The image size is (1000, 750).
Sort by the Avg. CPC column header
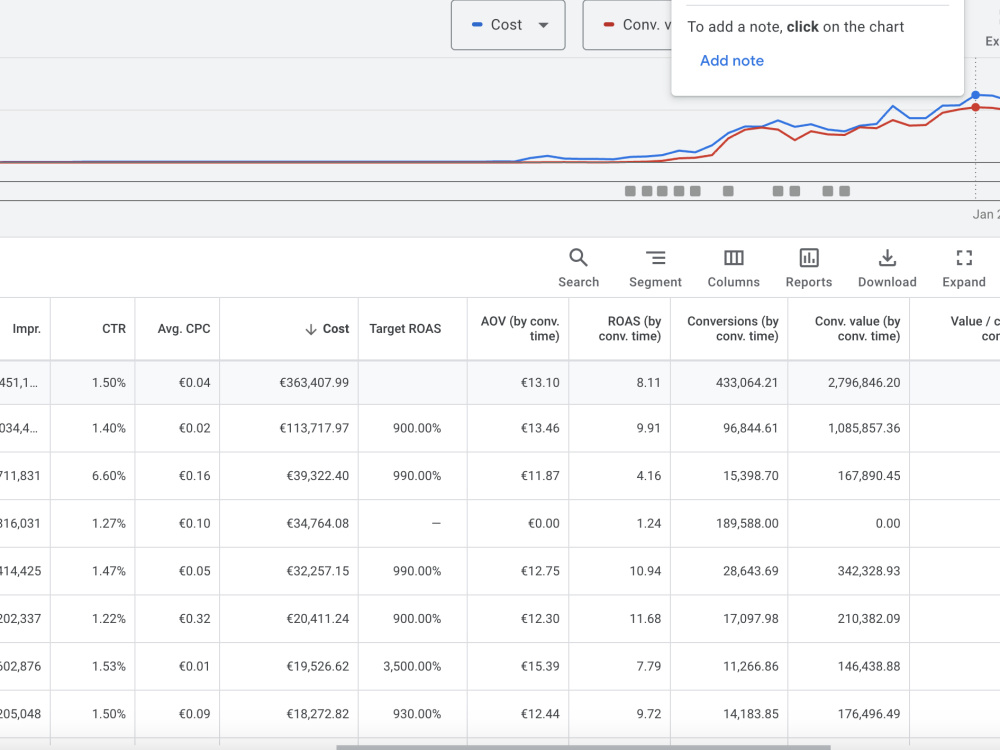184,328
